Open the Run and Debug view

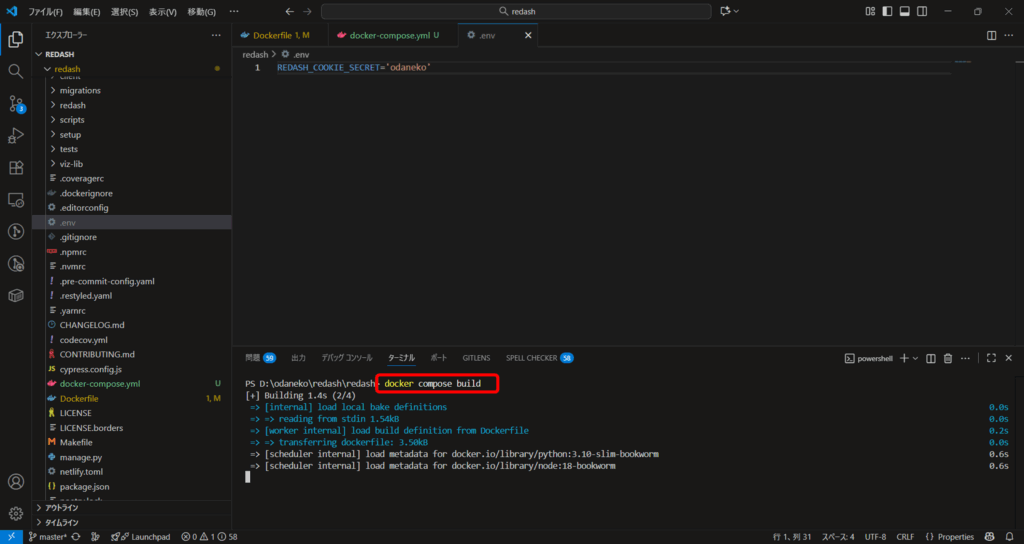point(16,135)
